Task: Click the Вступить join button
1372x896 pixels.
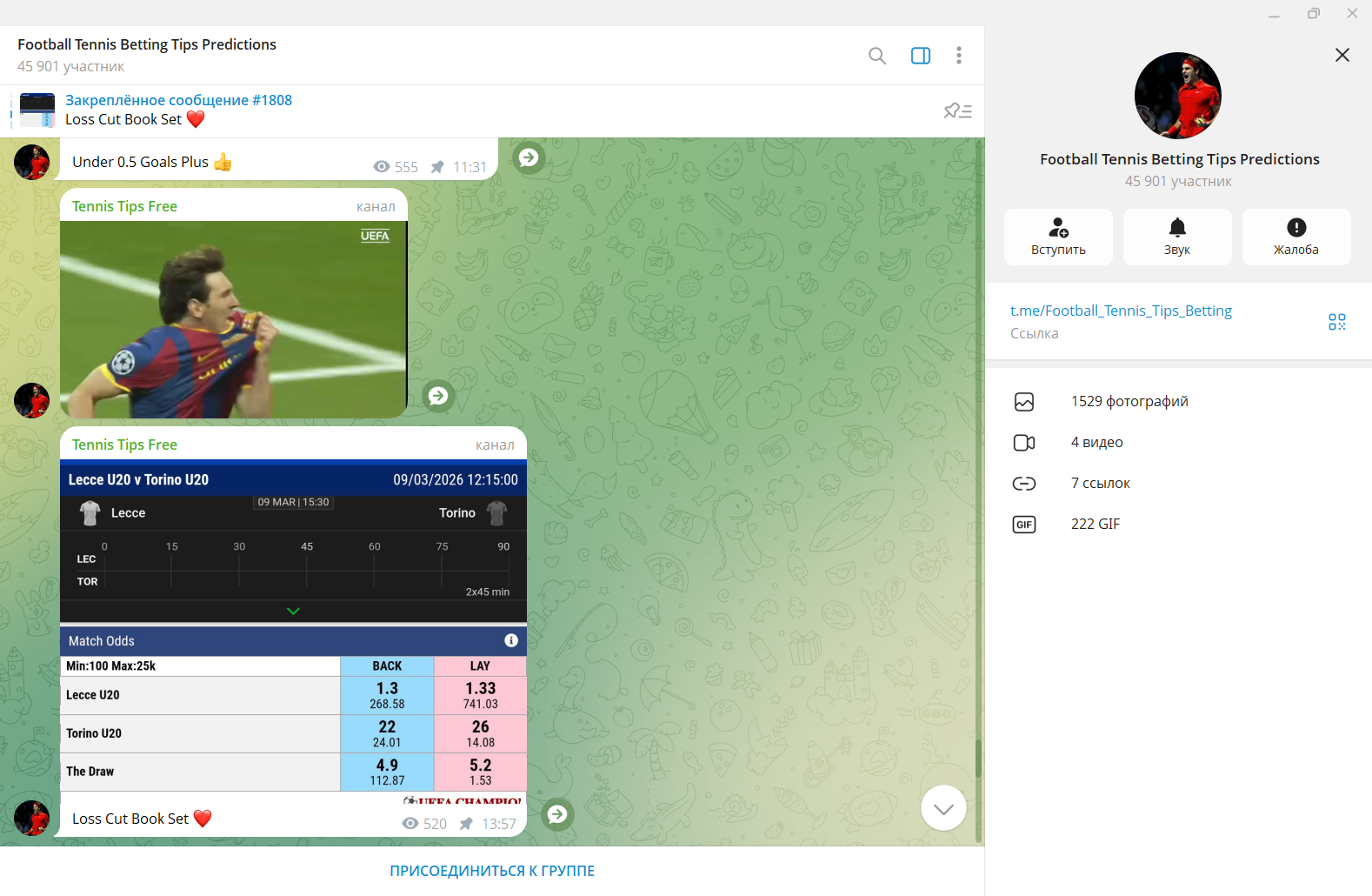Action: pyautogui.click(x=1058, y=237)
